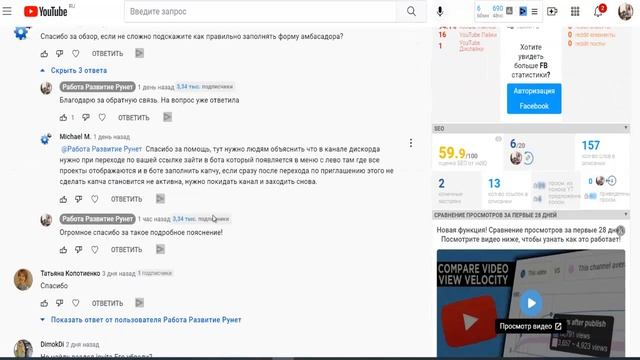Open the @Работа Развитие Рунет mention link
This screenshot has height=360, width=640.
pos(101,149)
